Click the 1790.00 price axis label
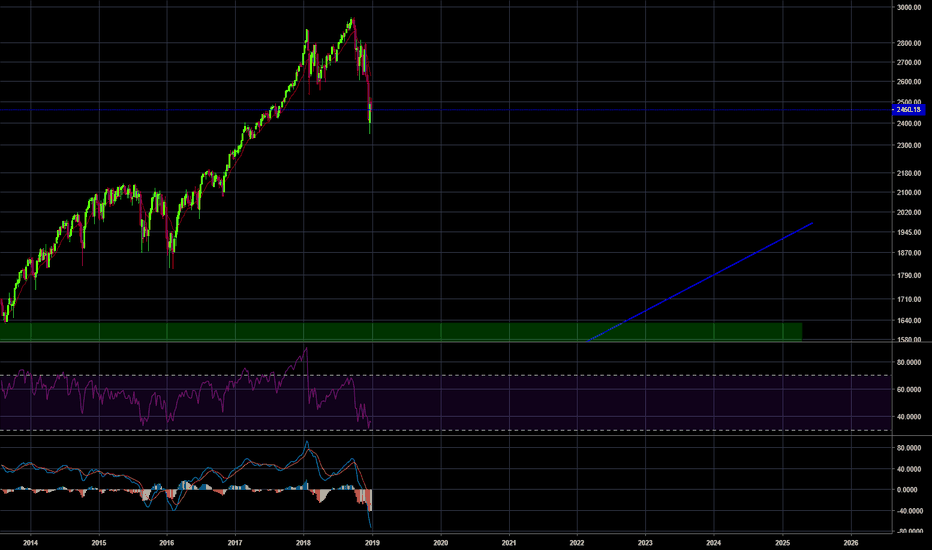932x550 pixels. 909,276
